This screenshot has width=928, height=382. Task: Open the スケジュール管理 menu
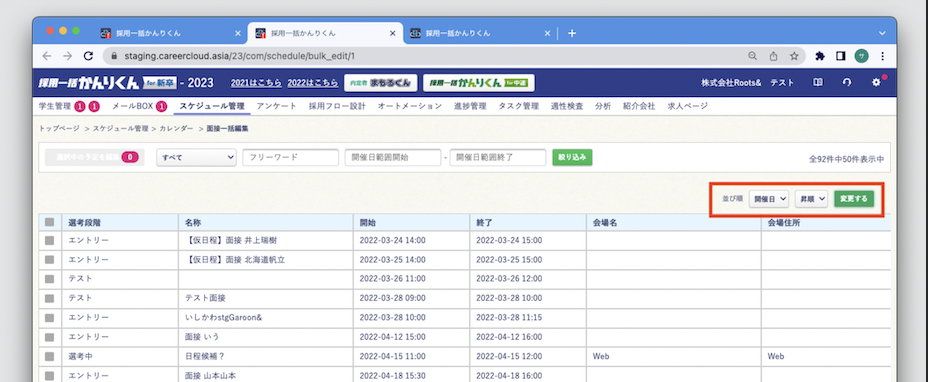click(212, 106)
